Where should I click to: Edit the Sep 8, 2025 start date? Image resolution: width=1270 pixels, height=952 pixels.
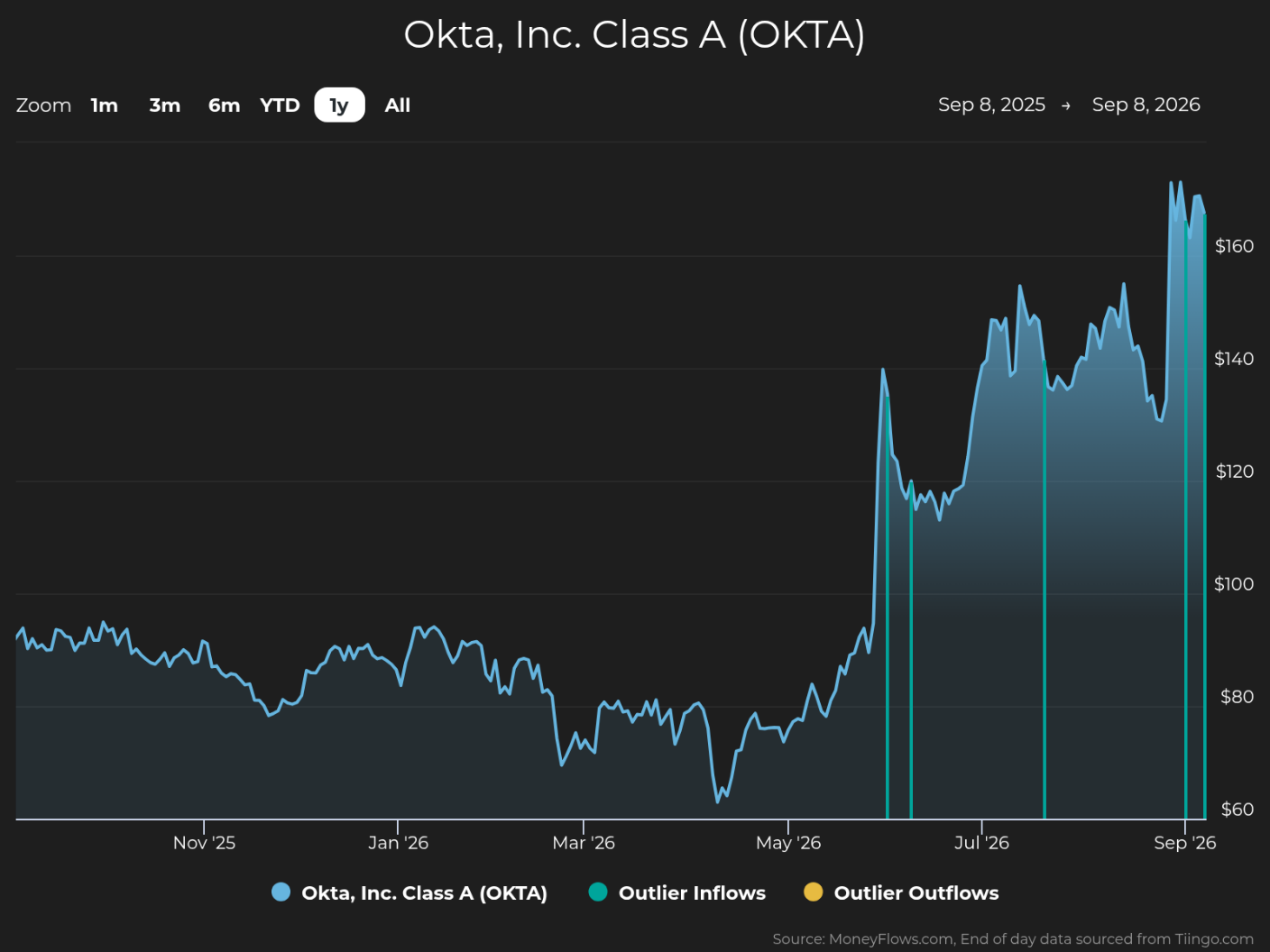pos(991,105)
